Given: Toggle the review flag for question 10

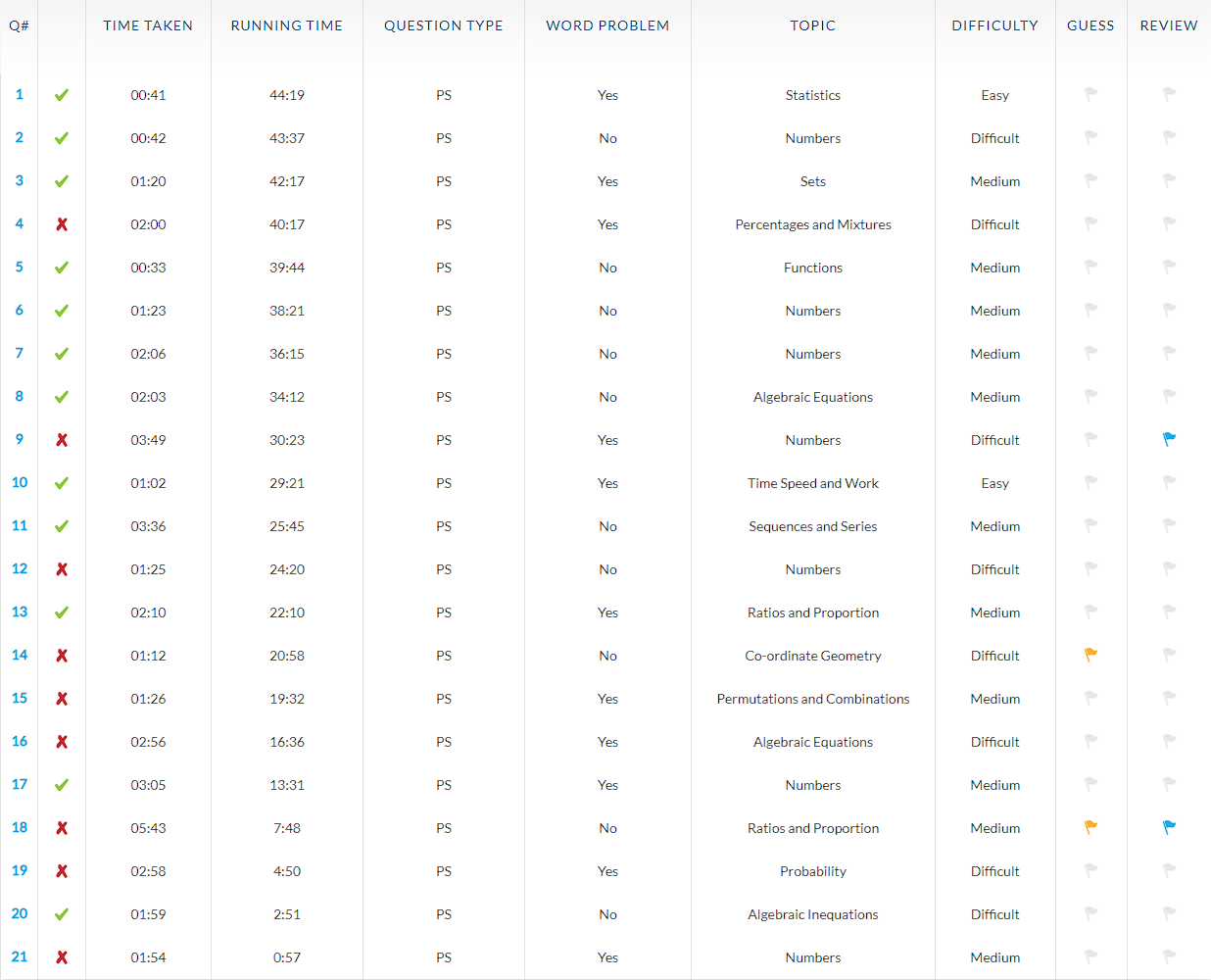Looking at the screenshot, I should [x=1168, y=482].
